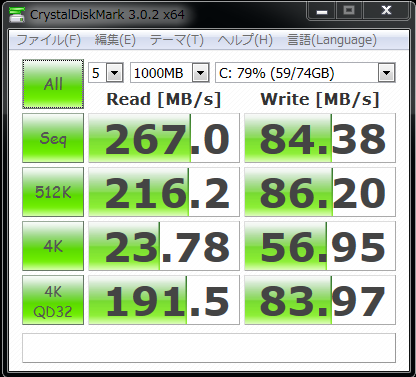Viewport: 416px width, 377px height.
Task: Start the Seq sequential test
Action: pyautogui.click(x=53, y=138)
